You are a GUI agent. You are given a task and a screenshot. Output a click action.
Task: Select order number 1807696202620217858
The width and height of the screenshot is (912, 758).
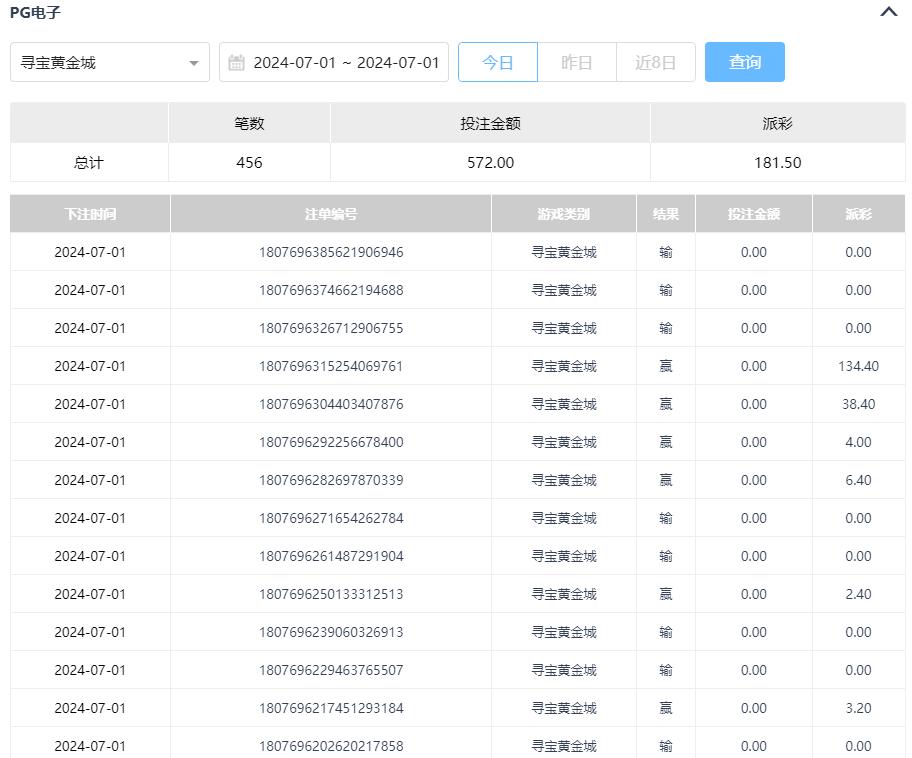pyautogui.click(x=331, y=746)
